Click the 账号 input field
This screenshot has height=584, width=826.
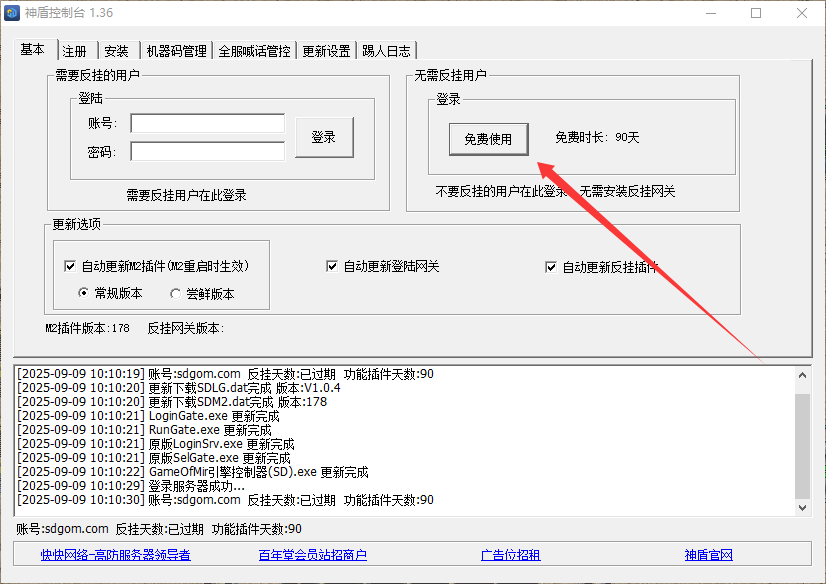tap(207, 123)
